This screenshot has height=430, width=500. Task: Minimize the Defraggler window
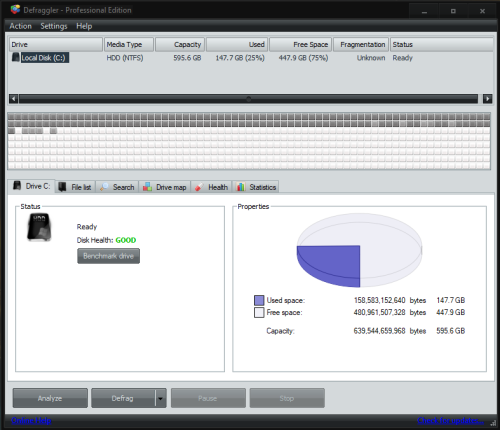point(424,11)
